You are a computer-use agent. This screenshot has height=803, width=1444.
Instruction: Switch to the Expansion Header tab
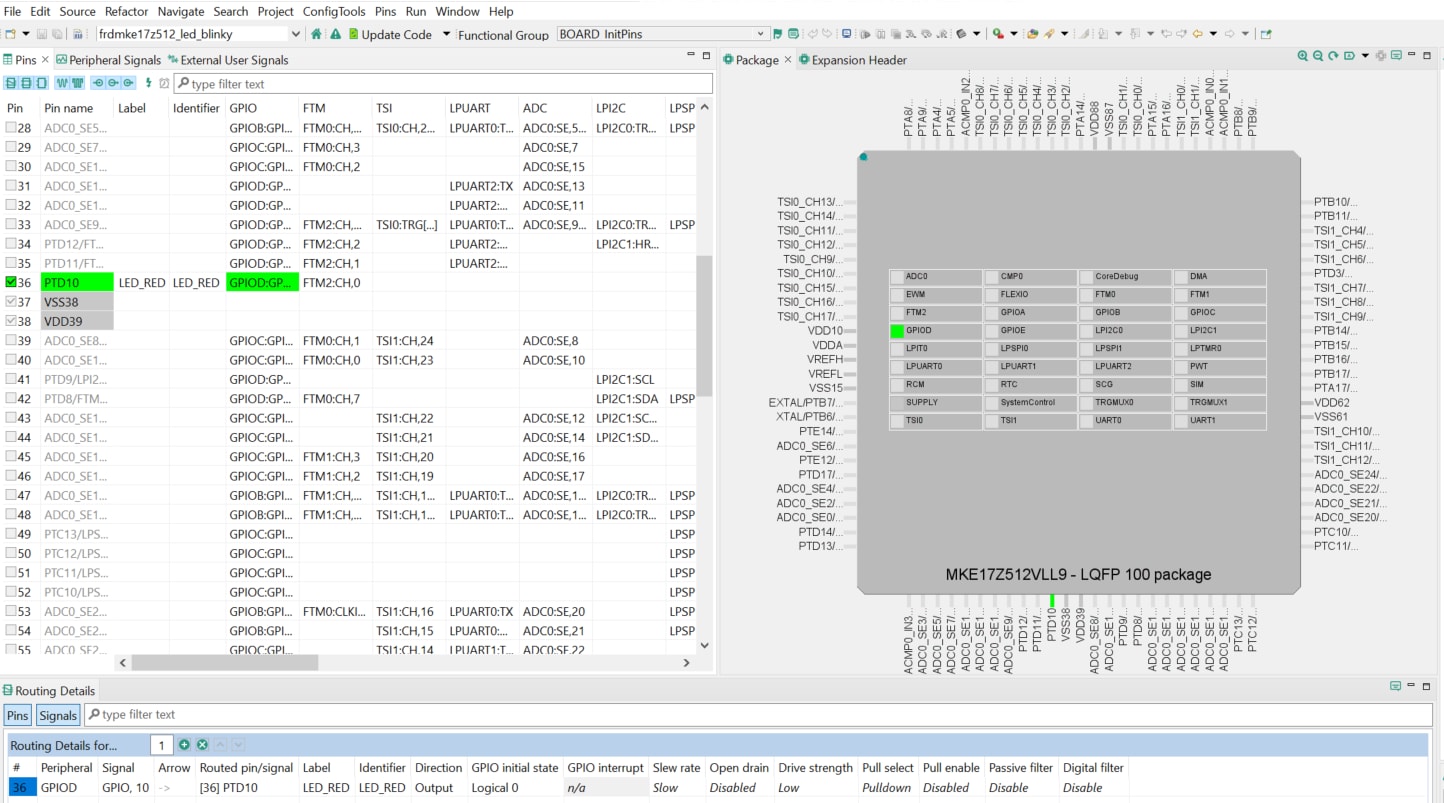[x=858, y=60]
